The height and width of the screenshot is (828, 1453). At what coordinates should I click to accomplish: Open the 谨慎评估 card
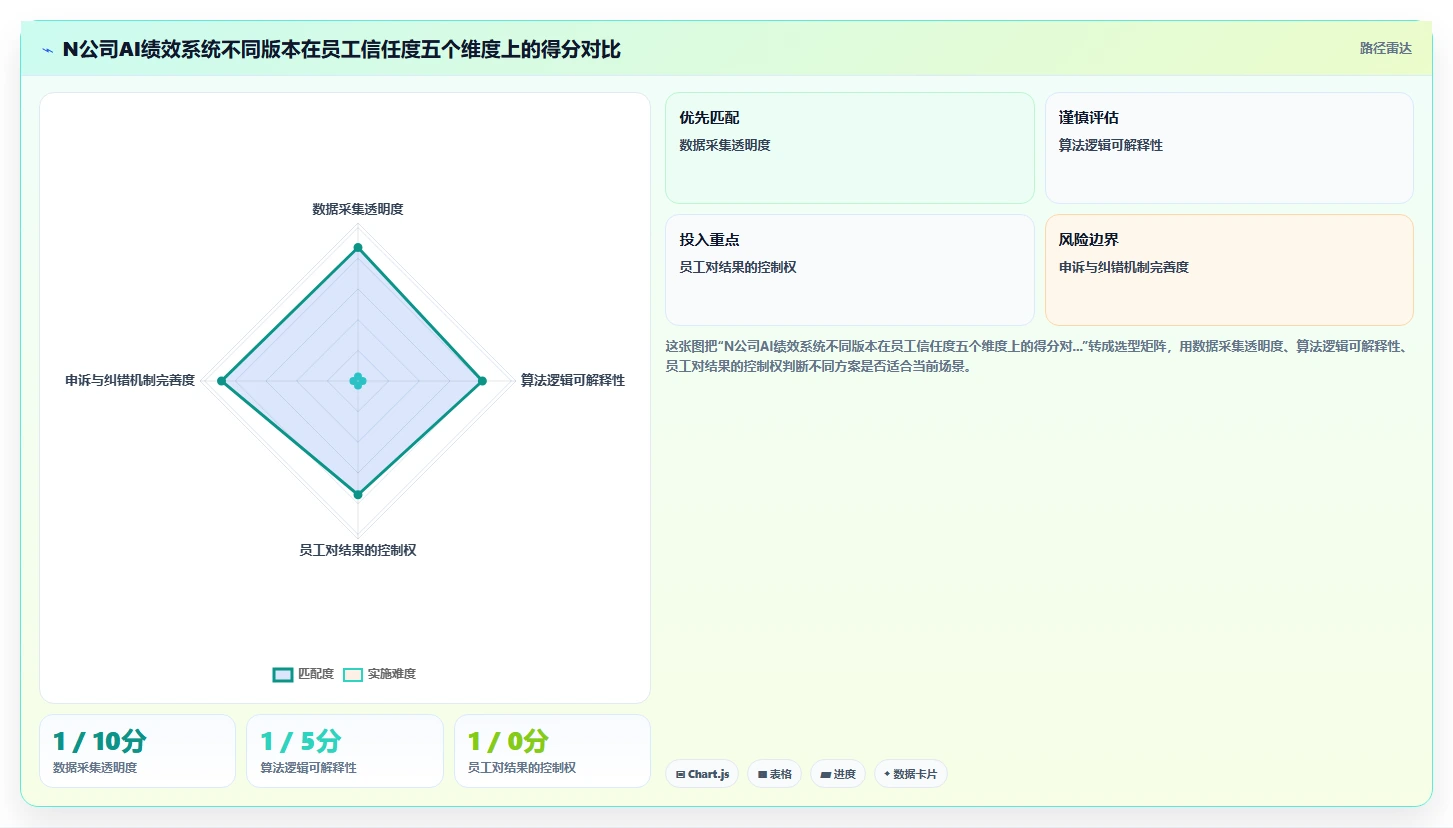point(1229,148)
